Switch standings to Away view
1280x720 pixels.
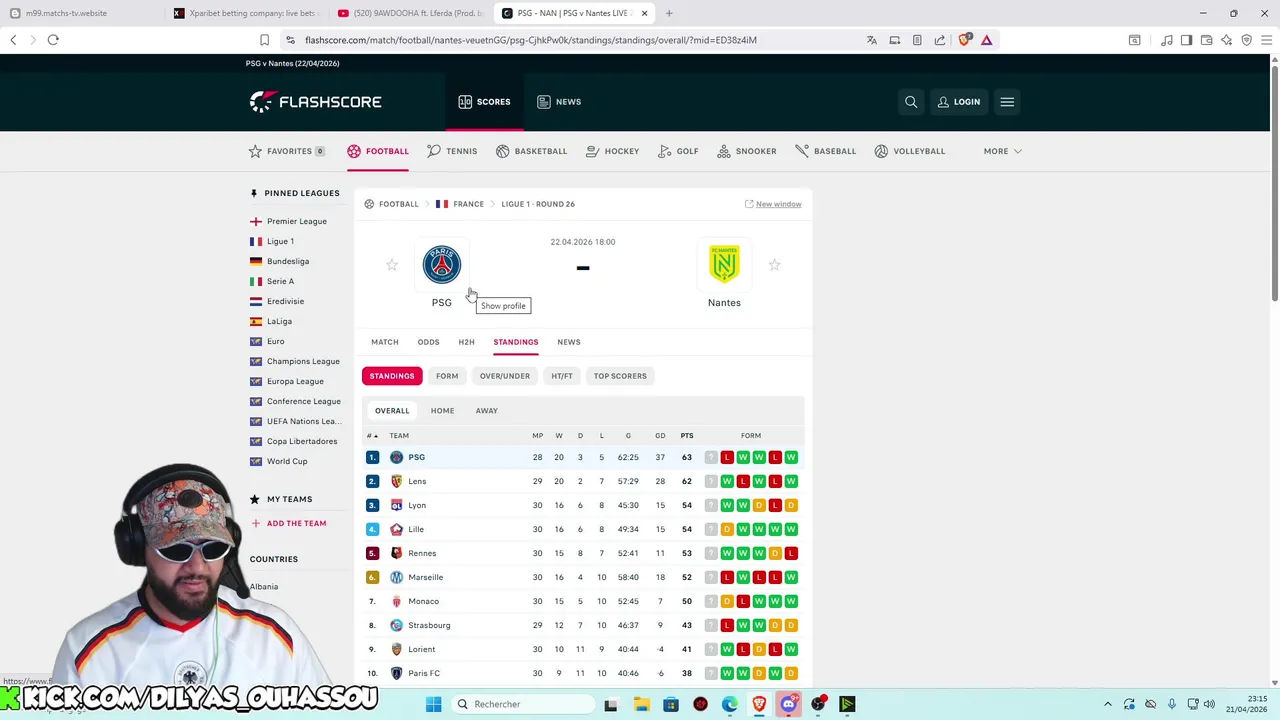point(486,411)
